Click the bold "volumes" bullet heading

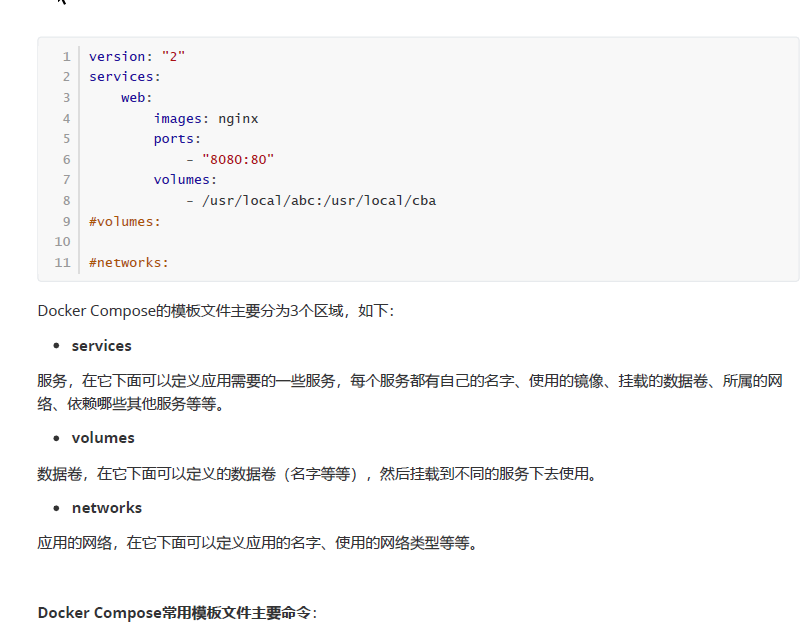click(102, 437)
